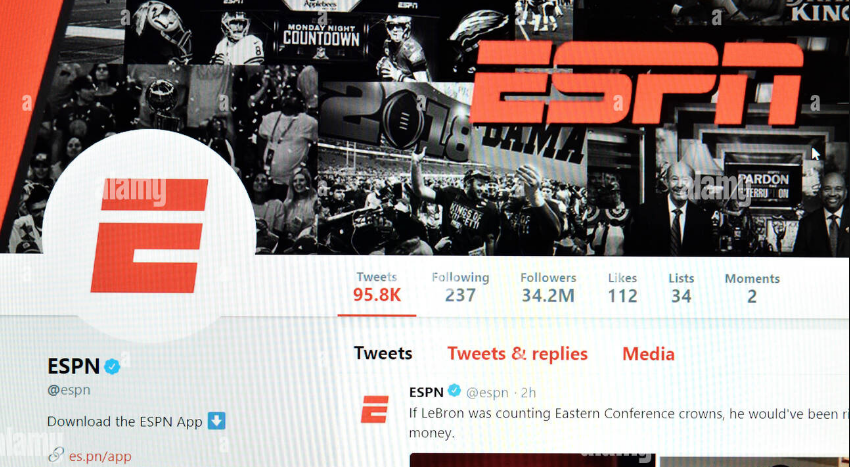Click the LeBron Eastern Conference tweet text

click(x=629, y=423)
